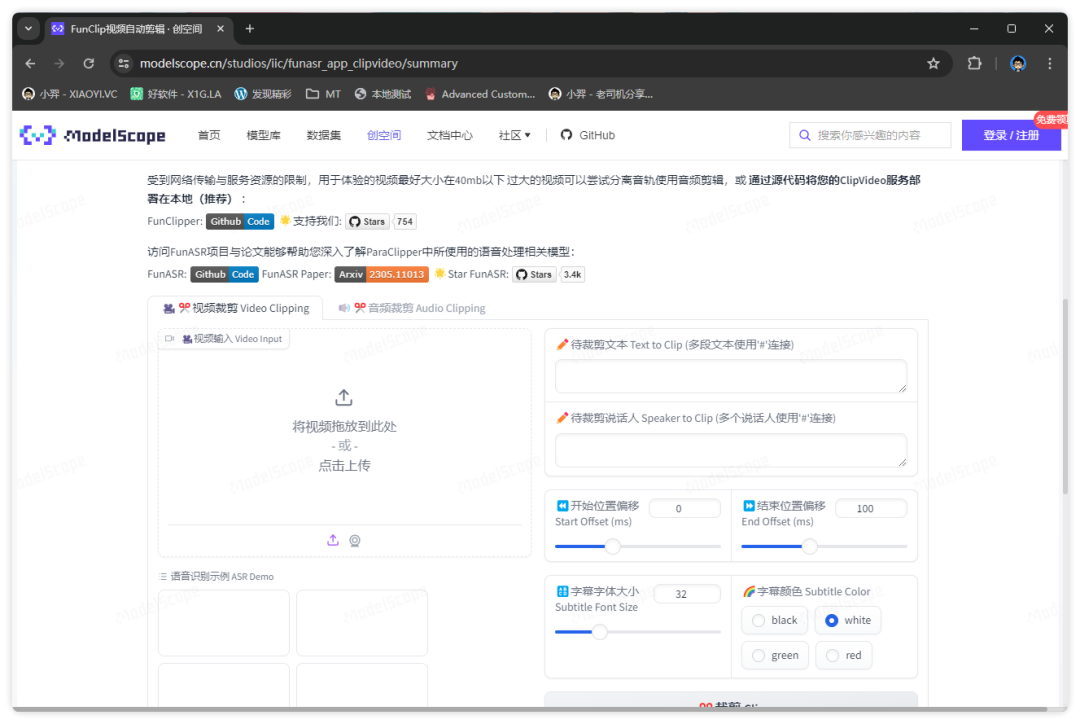Open 文档中心 navigation item
This screenshot has height=724, width=1080.
[450, 136]
